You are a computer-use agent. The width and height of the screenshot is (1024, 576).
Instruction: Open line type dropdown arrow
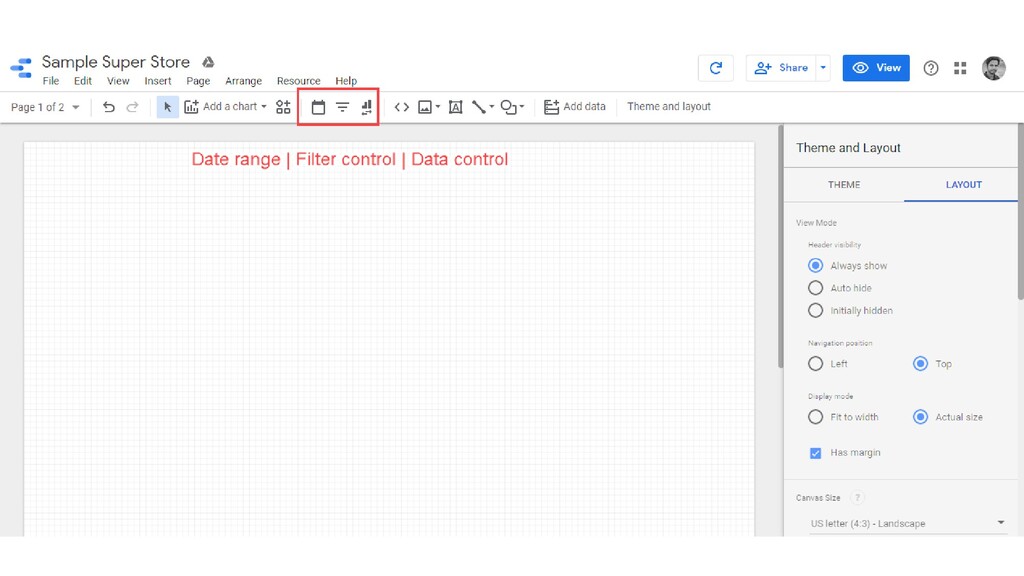[491, 107]
